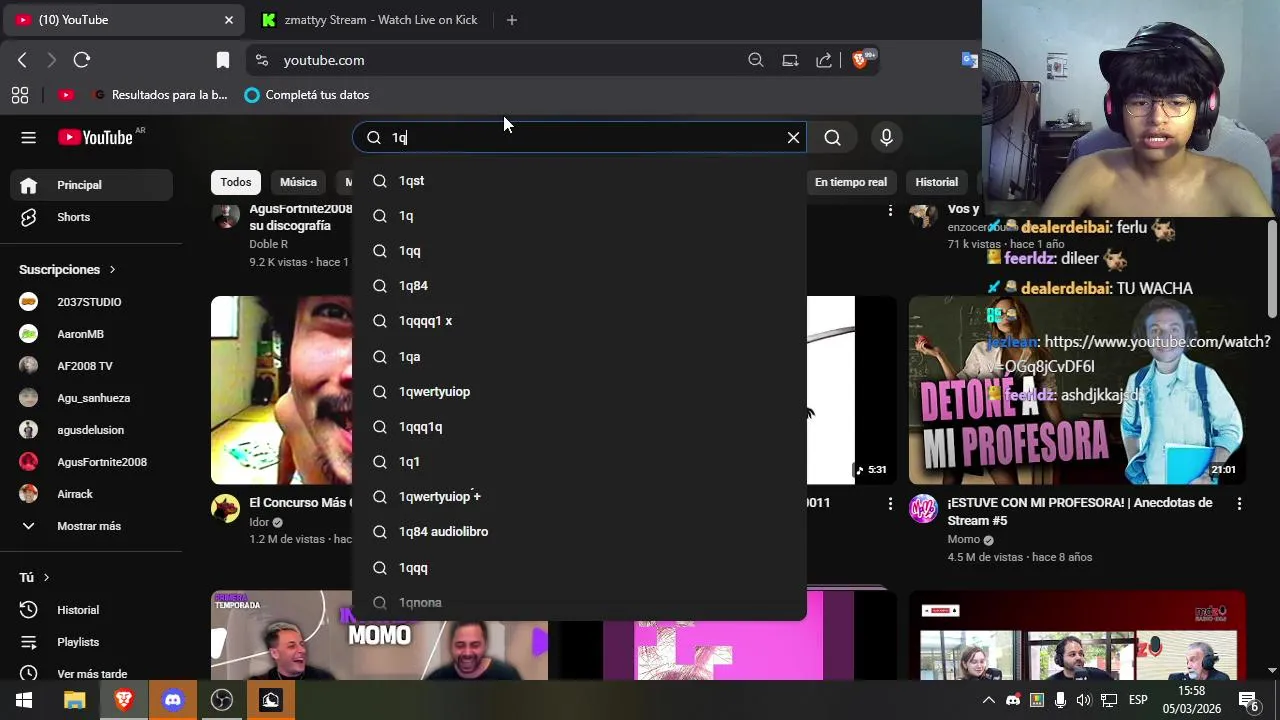Open the AaronMB subscription channel

pyautogui.click(x=91, y=334)
